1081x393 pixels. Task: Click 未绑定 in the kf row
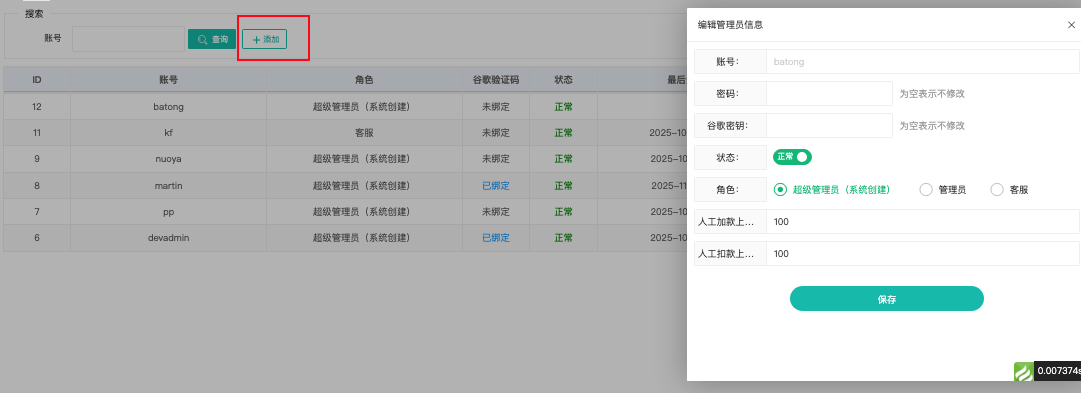click(496, 133)
